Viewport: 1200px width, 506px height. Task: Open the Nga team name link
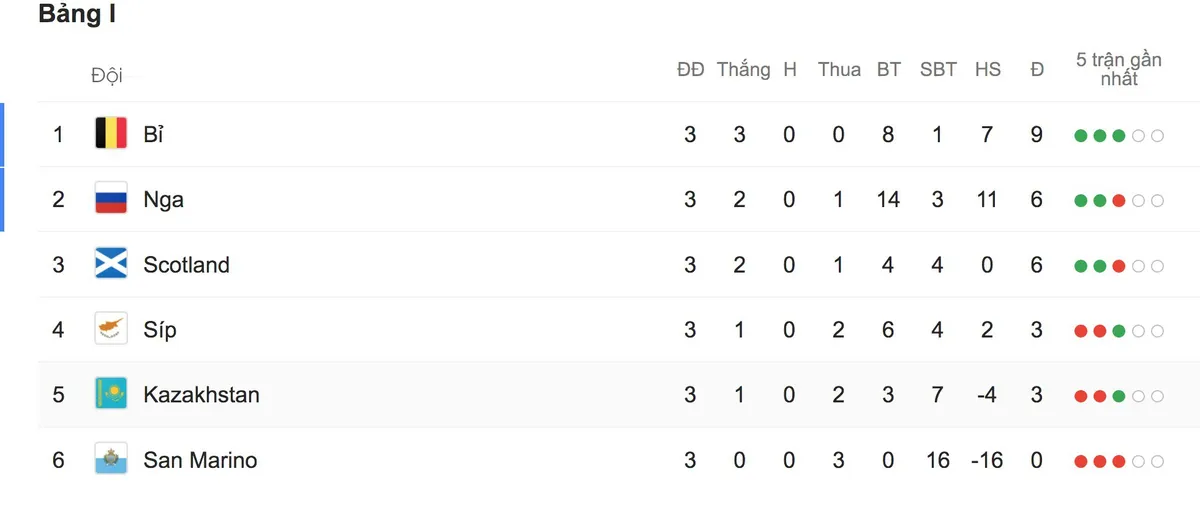pyautogui.click(x=164, y=200)
